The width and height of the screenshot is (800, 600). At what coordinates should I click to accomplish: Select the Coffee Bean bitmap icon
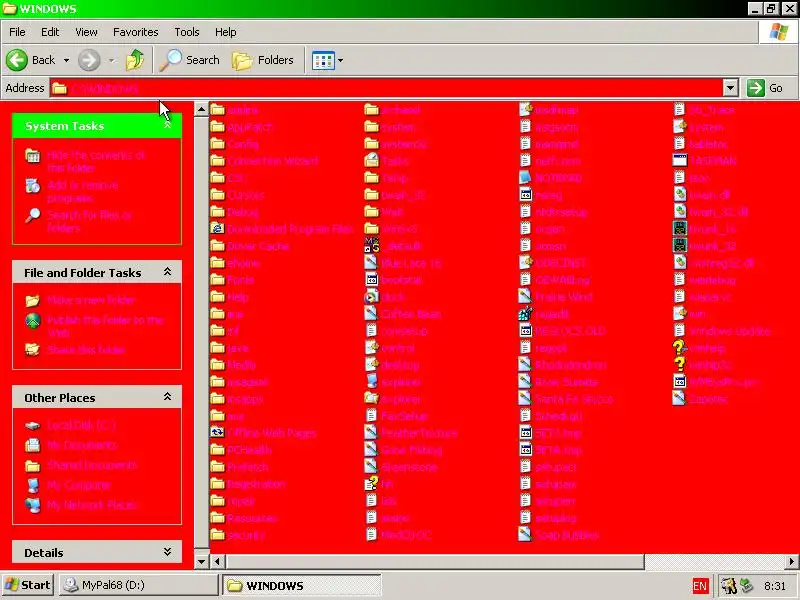point(372,314)
